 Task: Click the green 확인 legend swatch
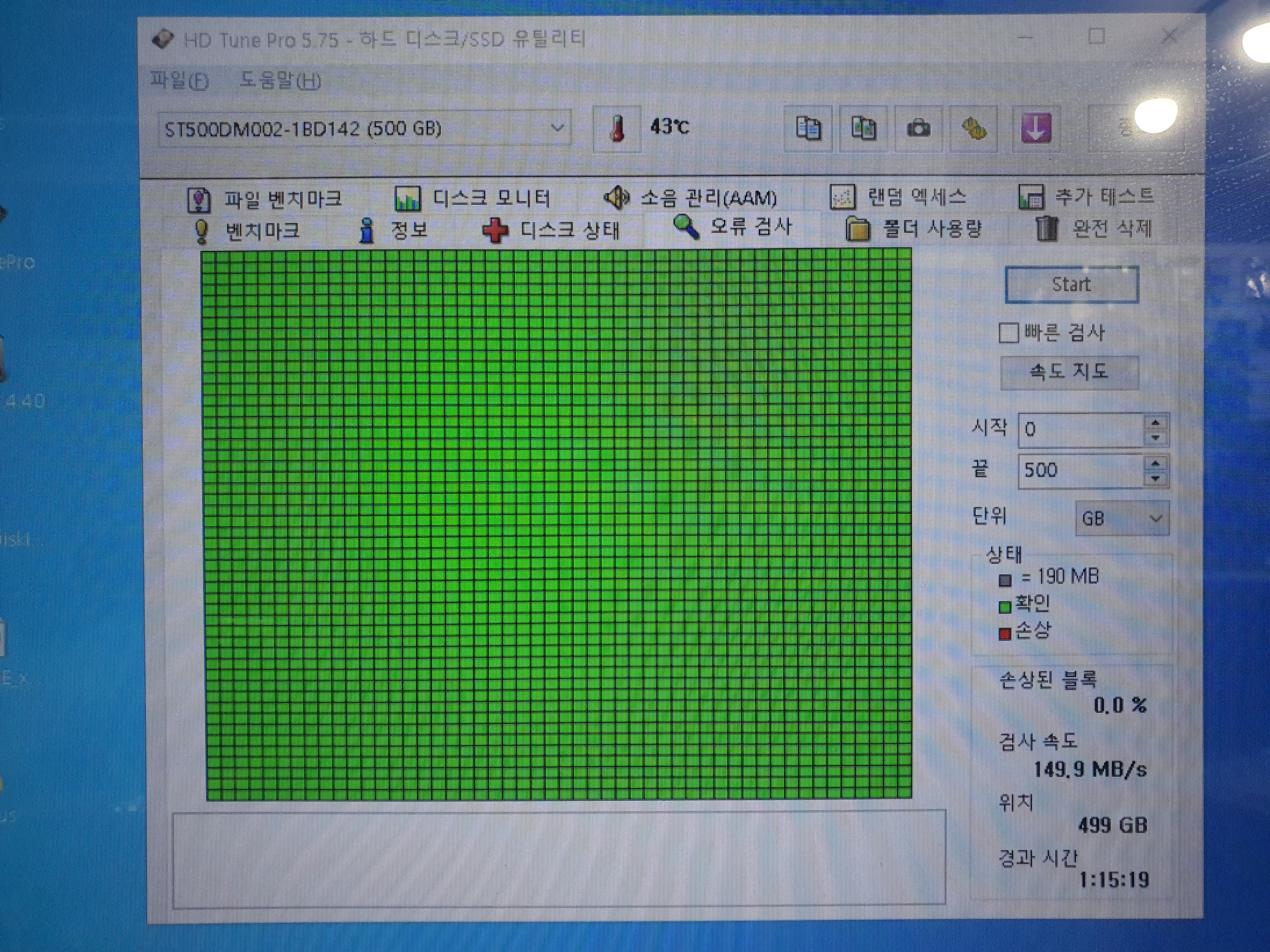tap(1005, 607)
